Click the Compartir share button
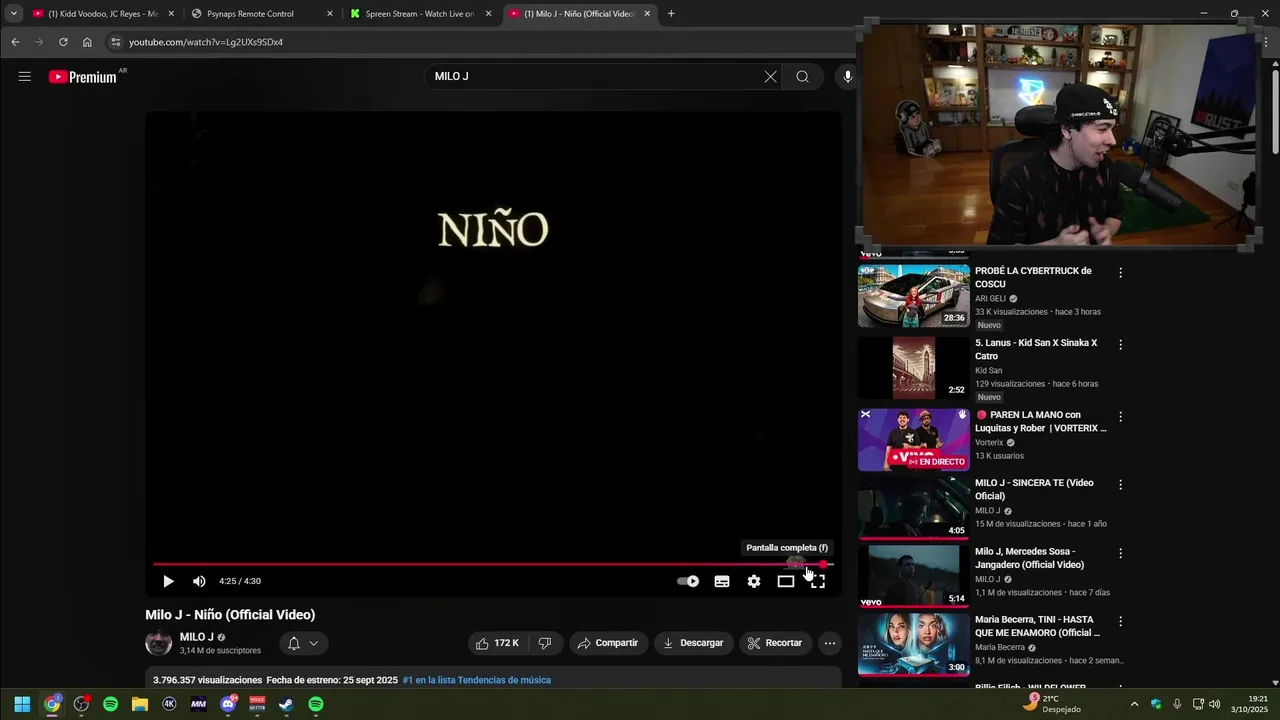 (608, 643)
